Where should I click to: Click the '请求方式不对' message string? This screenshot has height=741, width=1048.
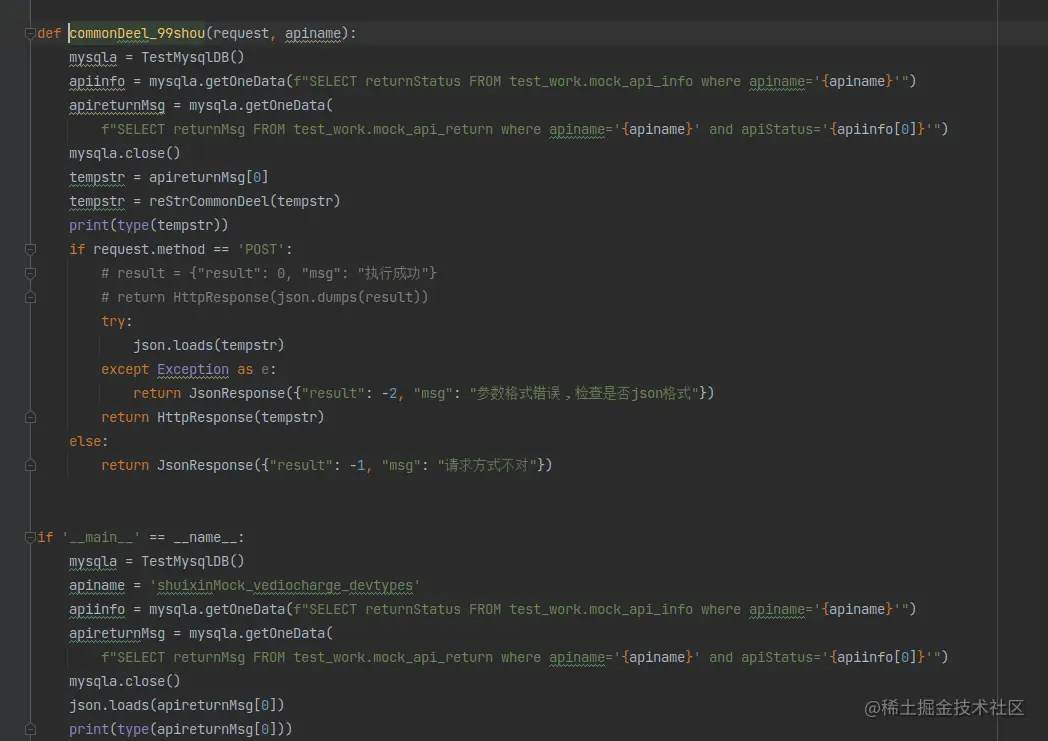(487, 466)
